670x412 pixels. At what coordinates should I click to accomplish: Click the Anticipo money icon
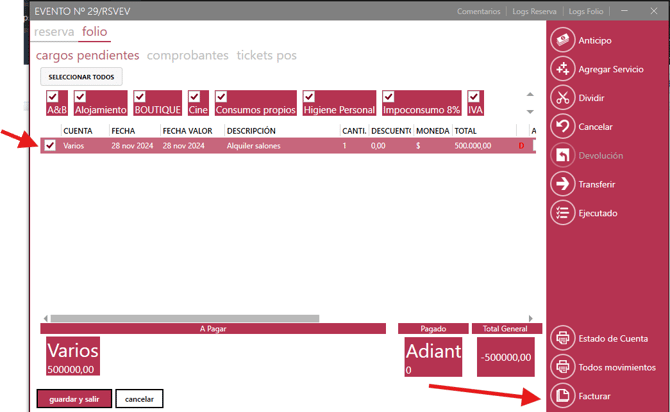coord(562,40)
